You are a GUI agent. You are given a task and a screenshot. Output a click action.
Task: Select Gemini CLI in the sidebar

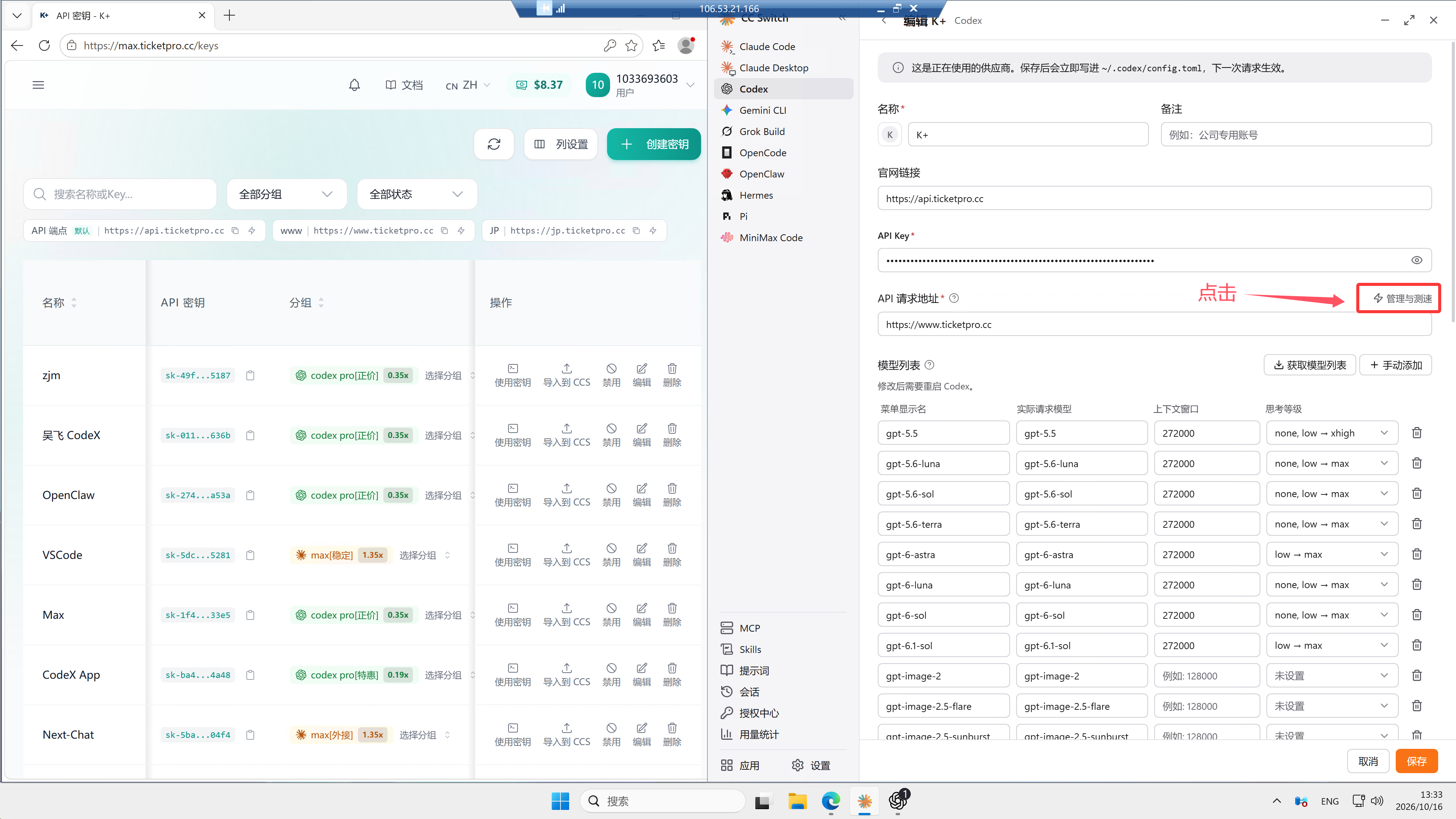783,110
